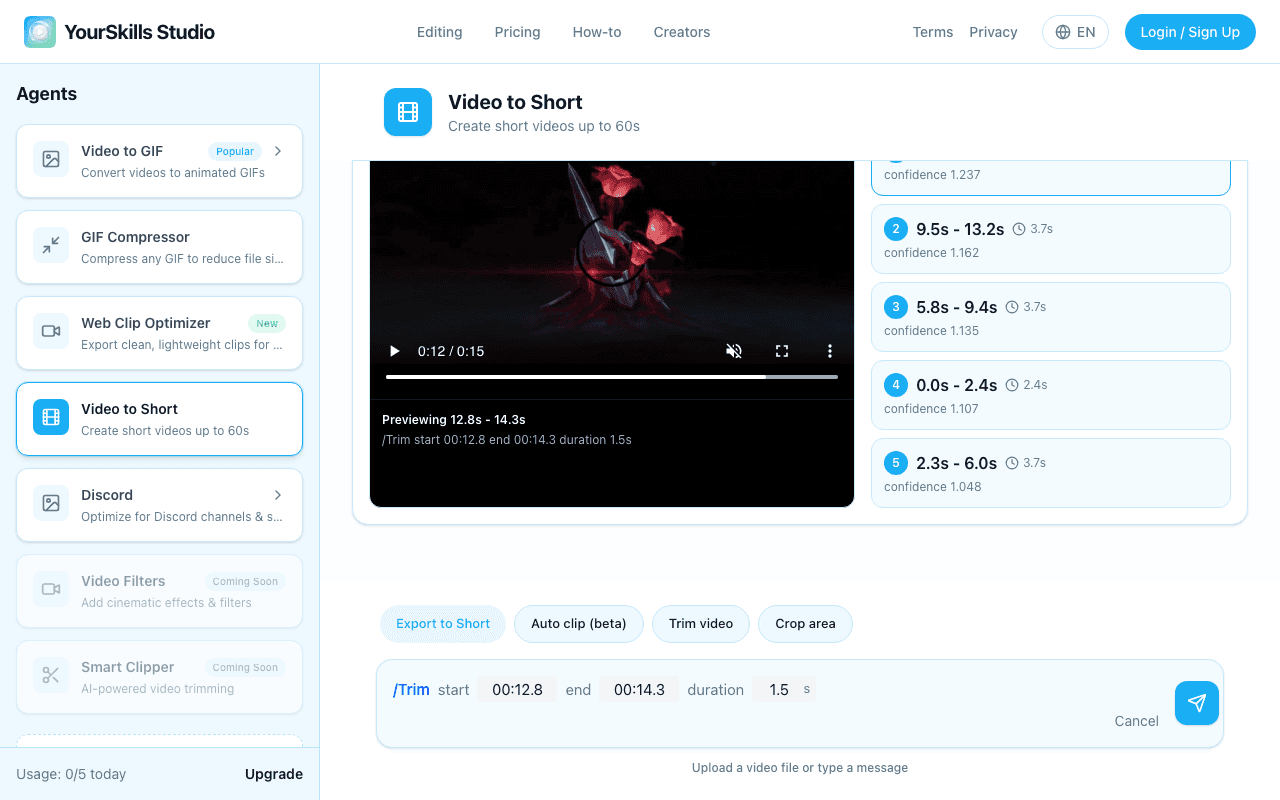Click the Video to GIF image icon
Image resolution: width=1280 pixels, height=800 pixels.
(51, 159)
